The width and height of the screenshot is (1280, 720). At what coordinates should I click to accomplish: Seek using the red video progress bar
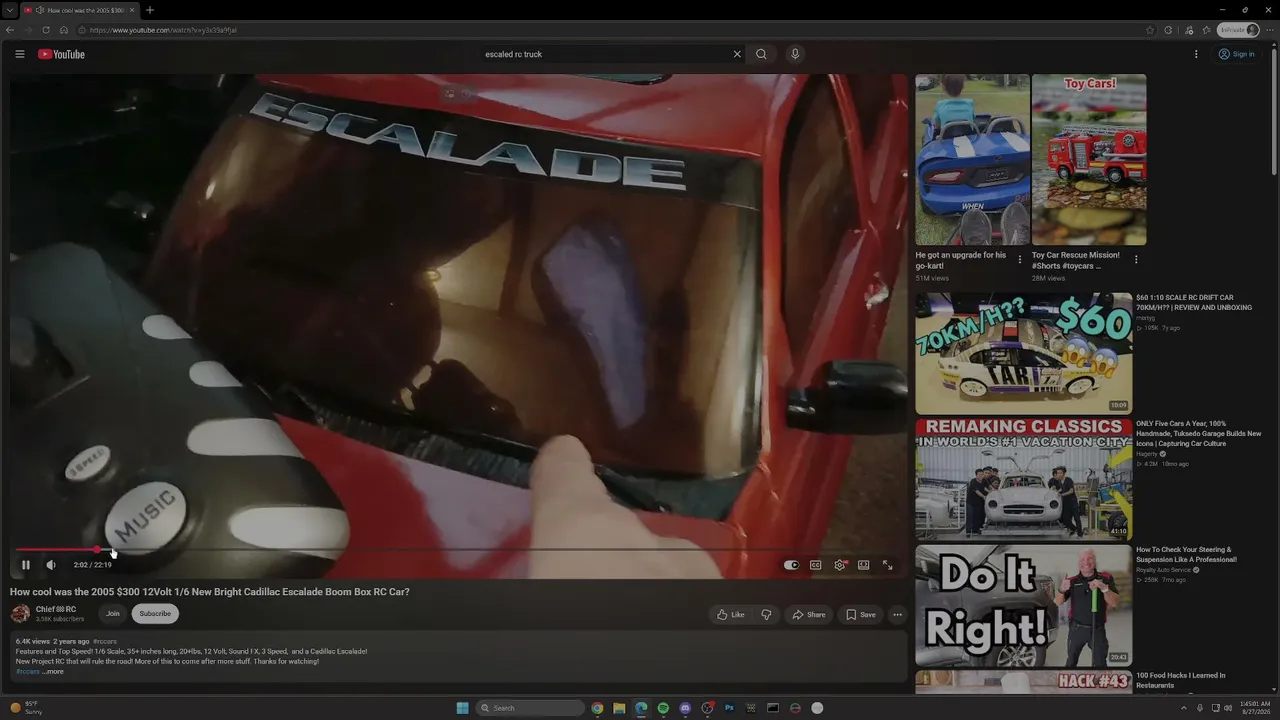tap(459, 550)
